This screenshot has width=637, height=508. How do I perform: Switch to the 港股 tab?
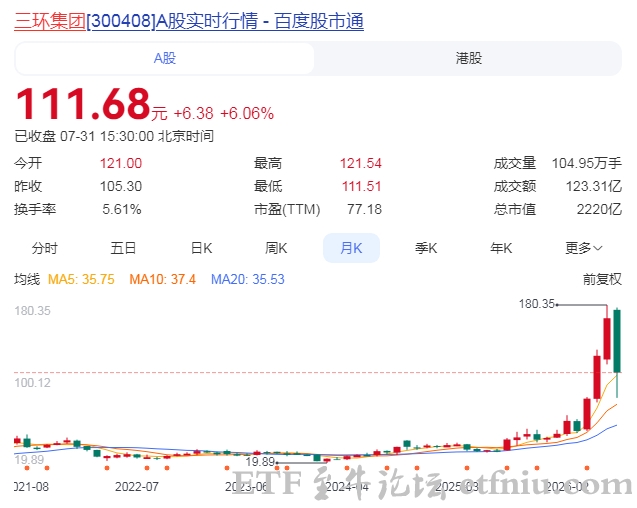468,59
